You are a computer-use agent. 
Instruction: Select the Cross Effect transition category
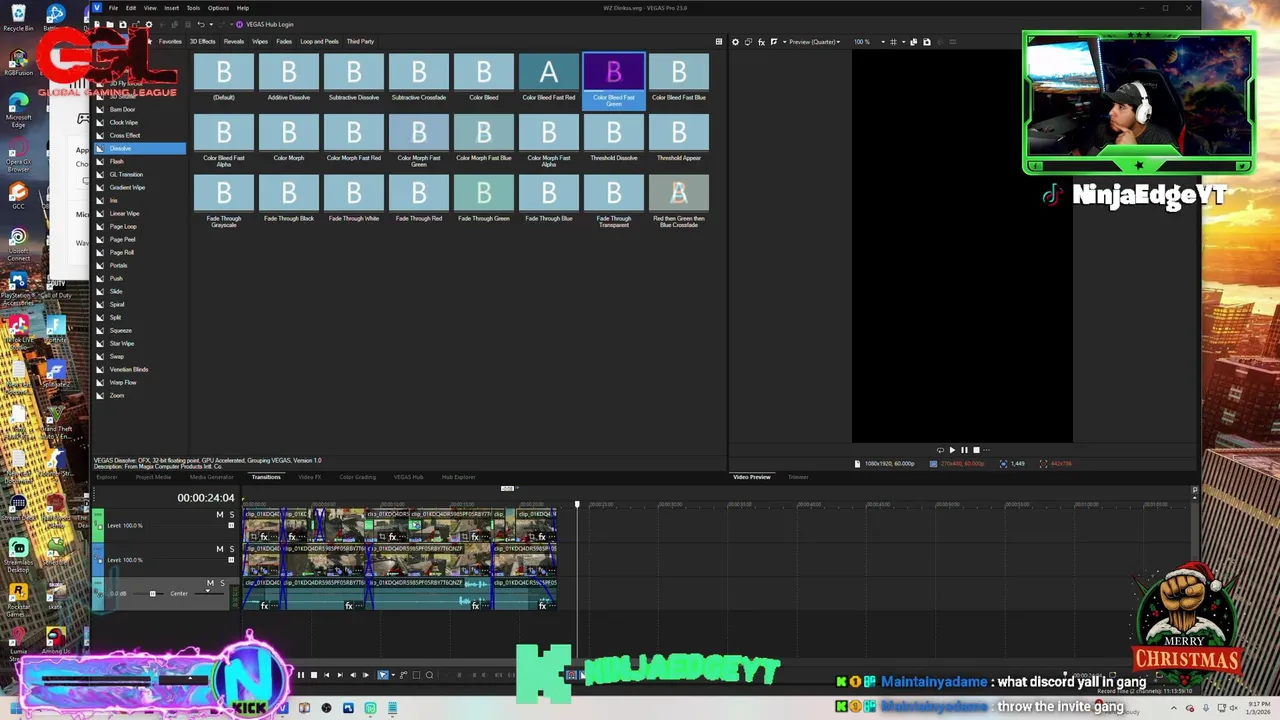[x=125, y=135]
